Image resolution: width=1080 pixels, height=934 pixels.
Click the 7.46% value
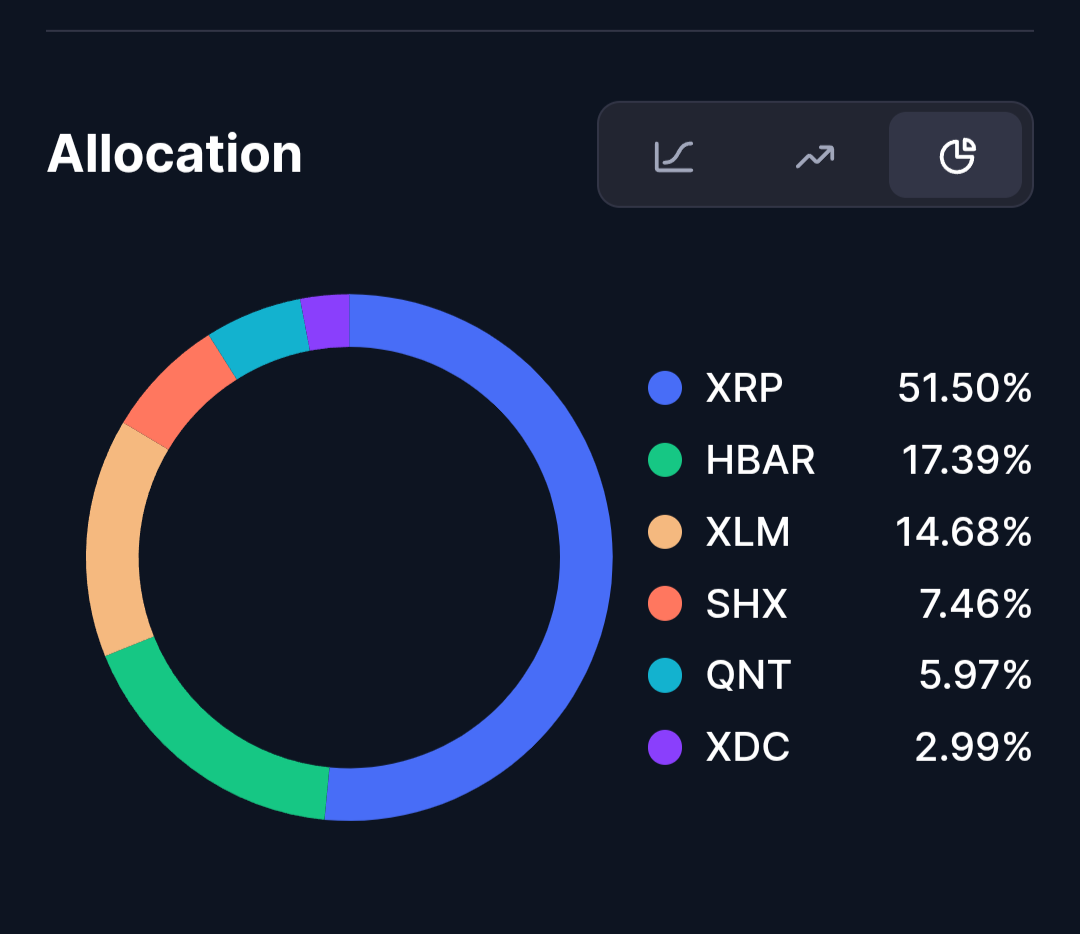tap(975, 603)
